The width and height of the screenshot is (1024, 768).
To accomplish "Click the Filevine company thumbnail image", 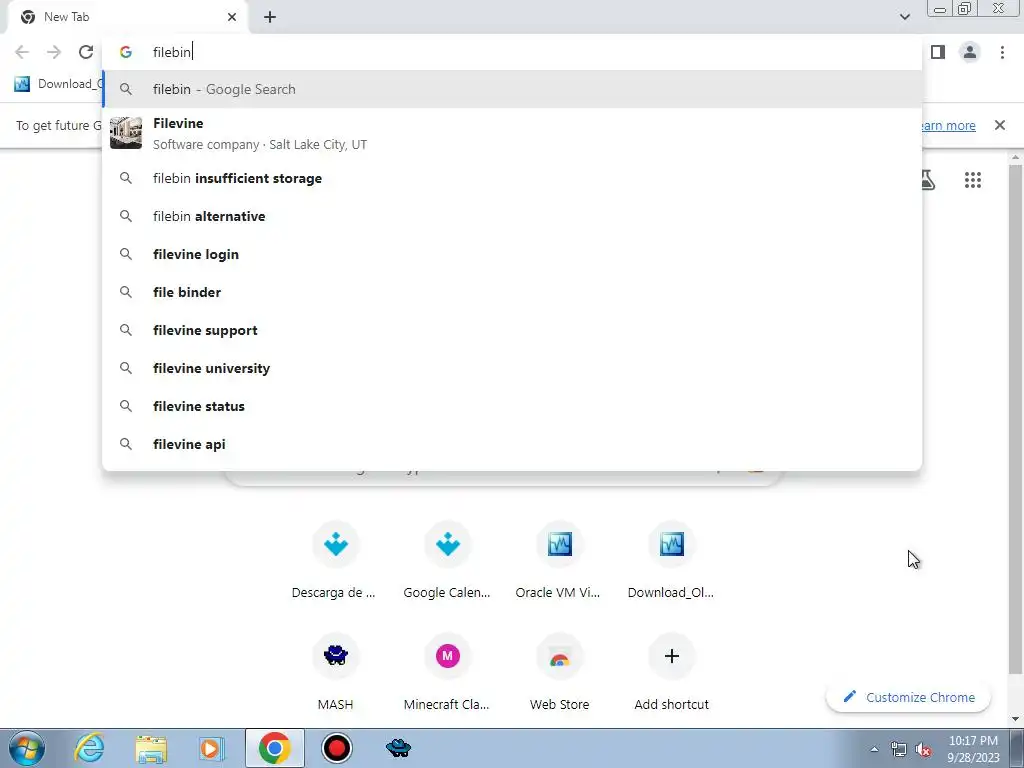I will point(126,133).
